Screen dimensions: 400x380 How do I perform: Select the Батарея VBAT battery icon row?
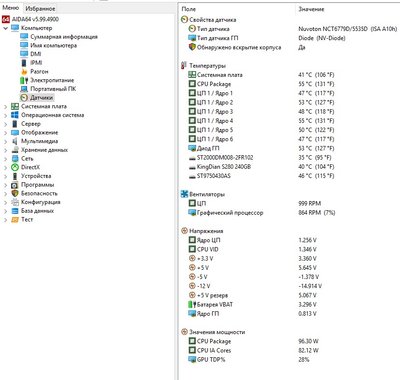(x=192, y=304)
